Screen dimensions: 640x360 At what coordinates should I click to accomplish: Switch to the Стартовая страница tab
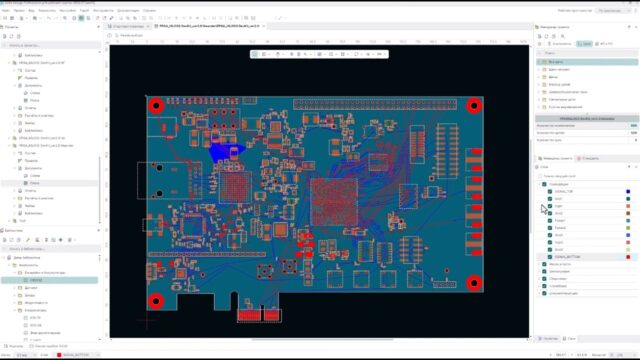[128, 26]
